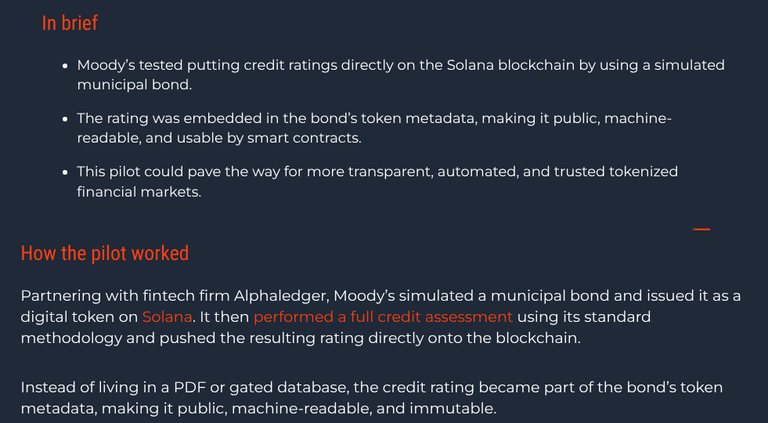The width and height of the screenshot is (768, 423).
Task: Click the bullet marker before 'This pilot could'
Action: tap(65, 172)
